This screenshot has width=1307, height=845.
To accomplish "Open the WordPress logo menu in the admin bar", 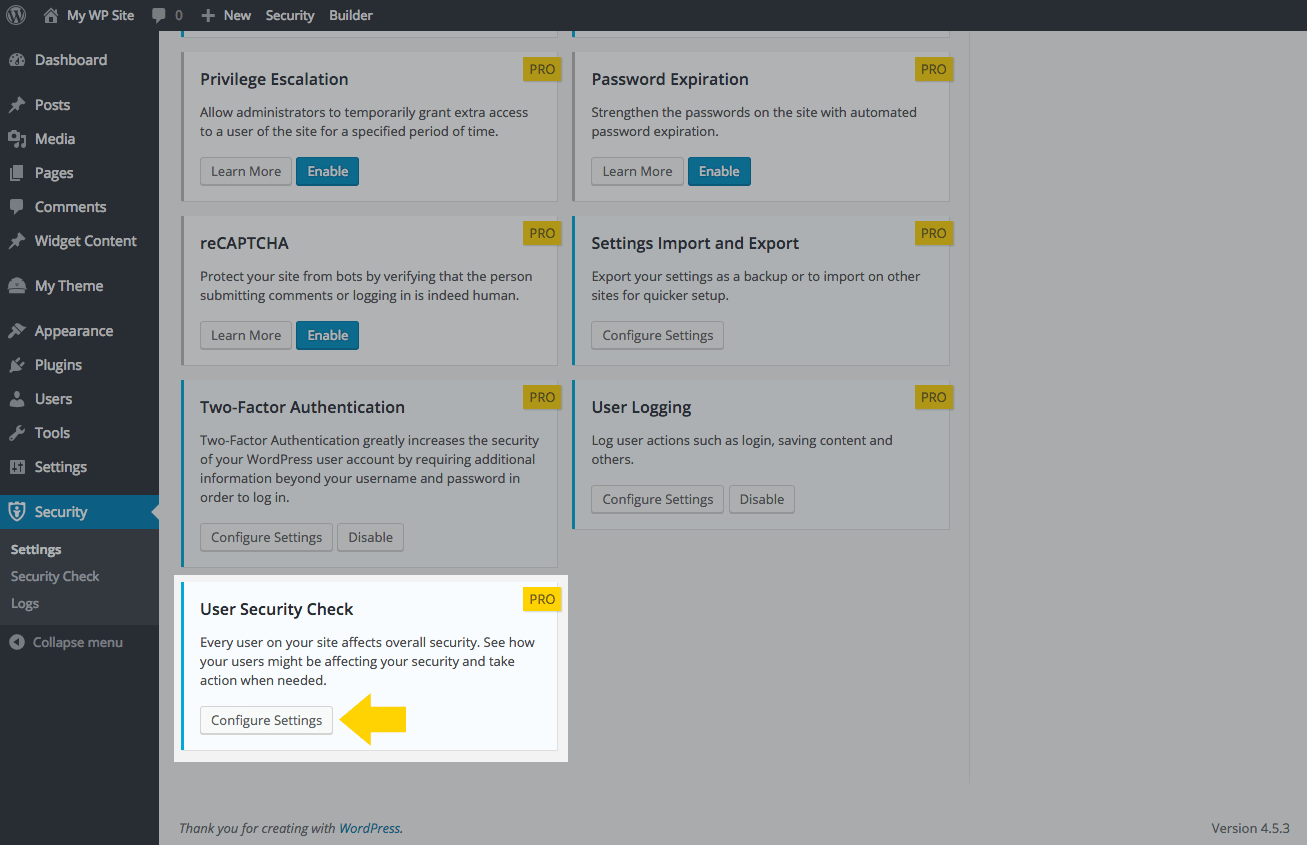I will pos(15,15).
